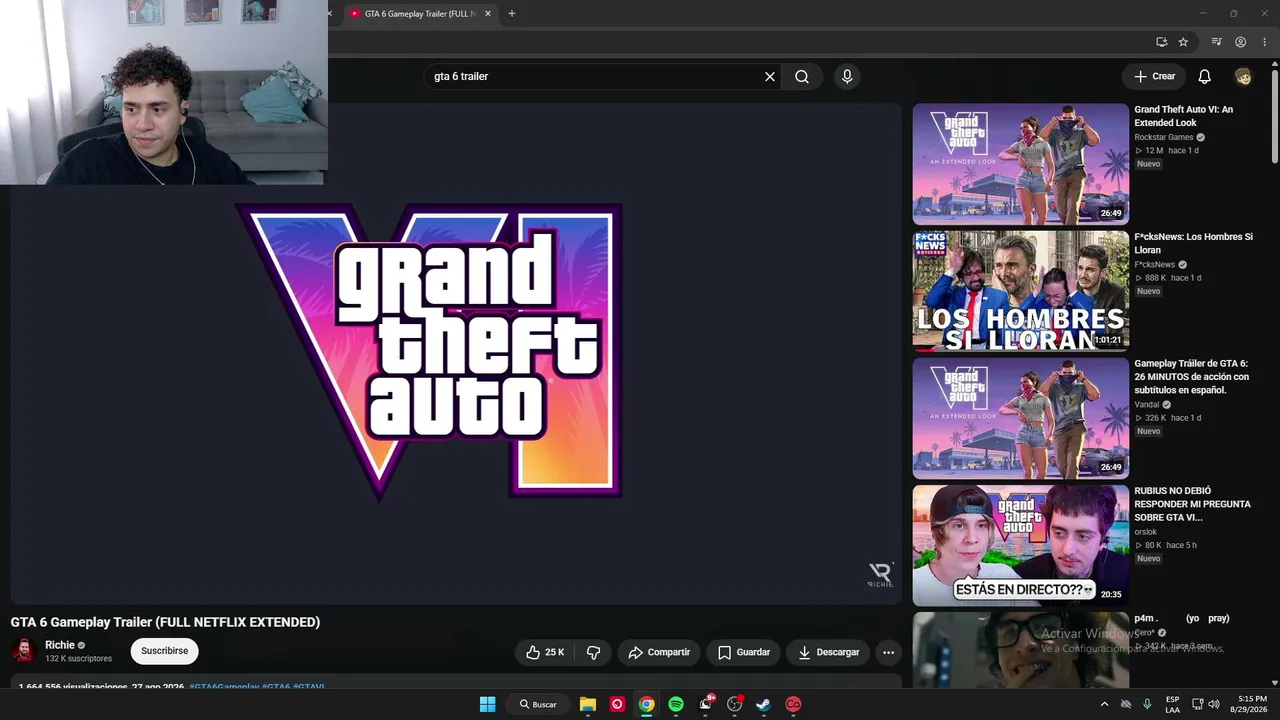
Task: Open 'Los Hombres Si Lloran' video thumbnail
Action: coord(1020,291)
